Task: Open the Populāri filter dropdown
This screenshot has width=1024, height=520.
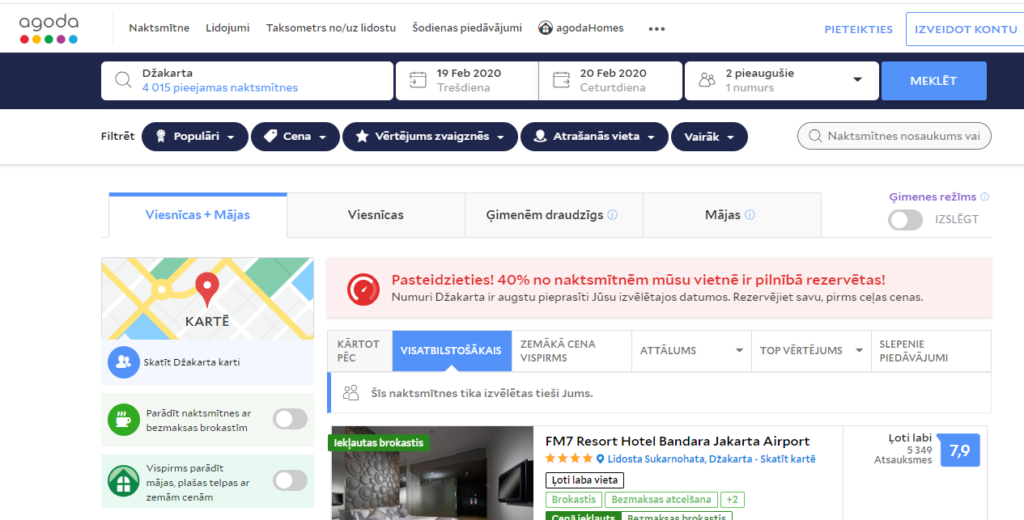Action: coord(195,137)
